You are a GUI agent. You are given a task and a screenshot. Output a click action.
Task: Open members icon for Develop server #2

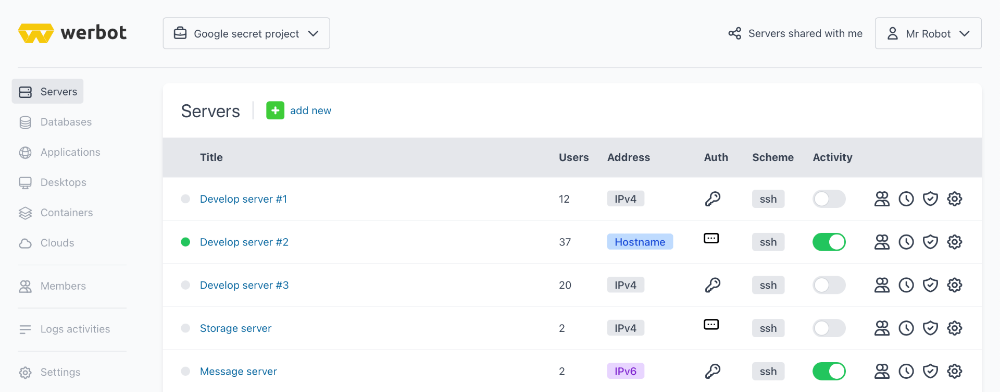(882, 242)
